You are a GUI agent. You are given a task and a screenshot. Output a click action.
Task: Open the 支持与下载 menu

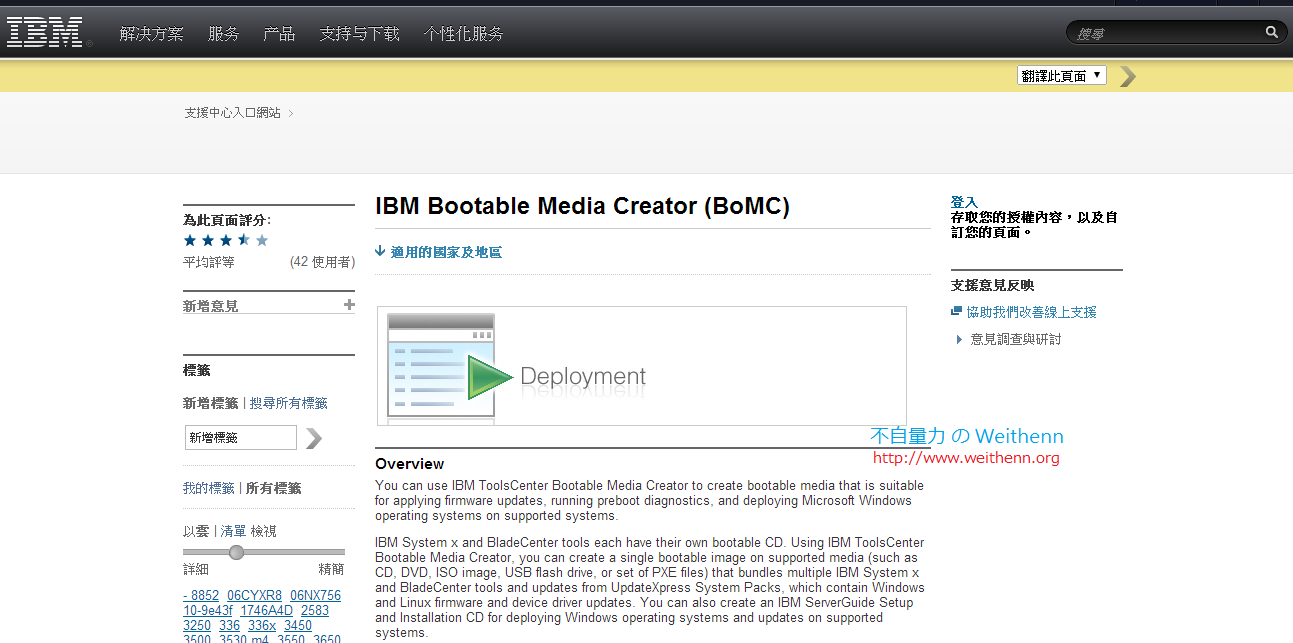[359, 34]
